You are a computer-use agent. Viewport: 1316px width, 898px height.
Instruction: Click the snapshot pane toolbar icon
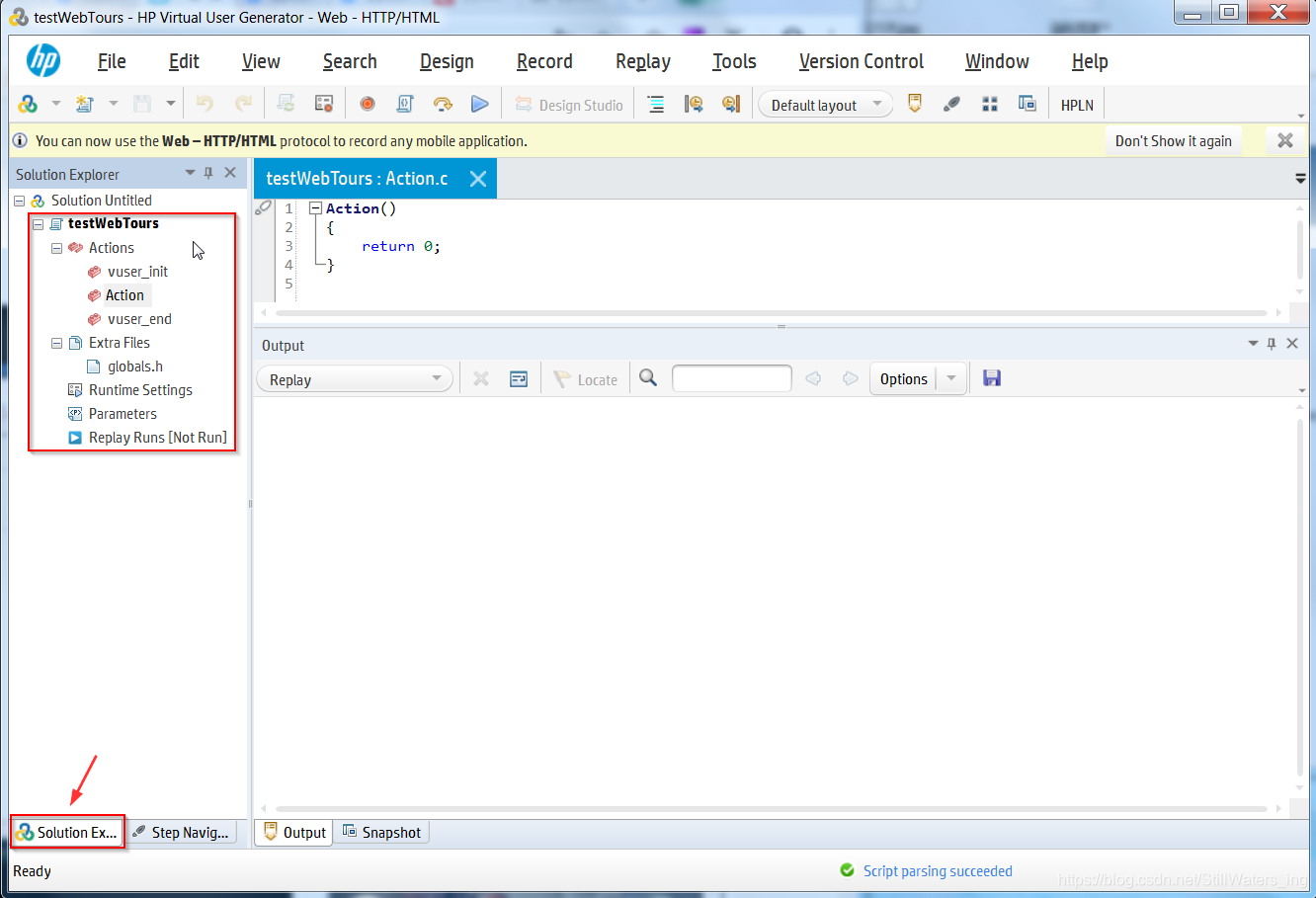(1028, 104)
